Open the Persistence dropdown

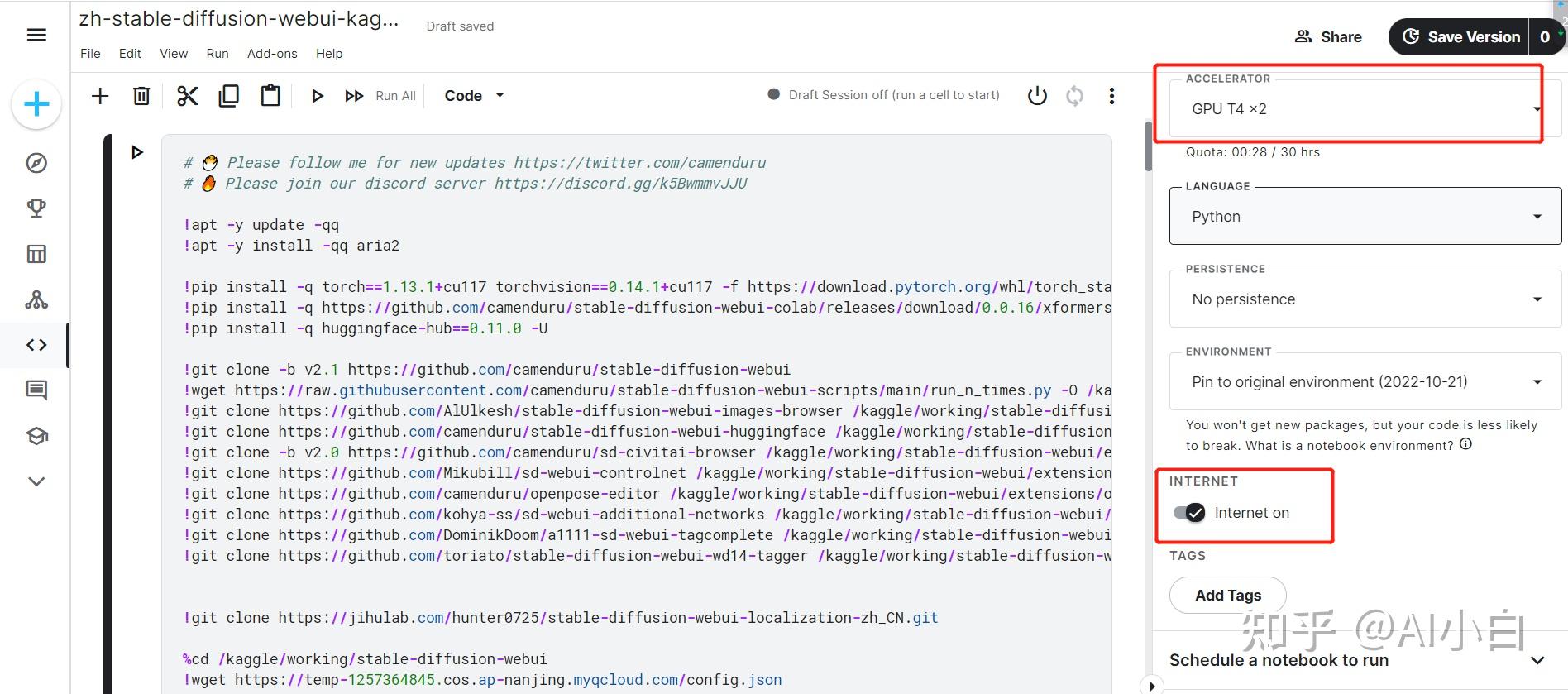(1365, 299)
